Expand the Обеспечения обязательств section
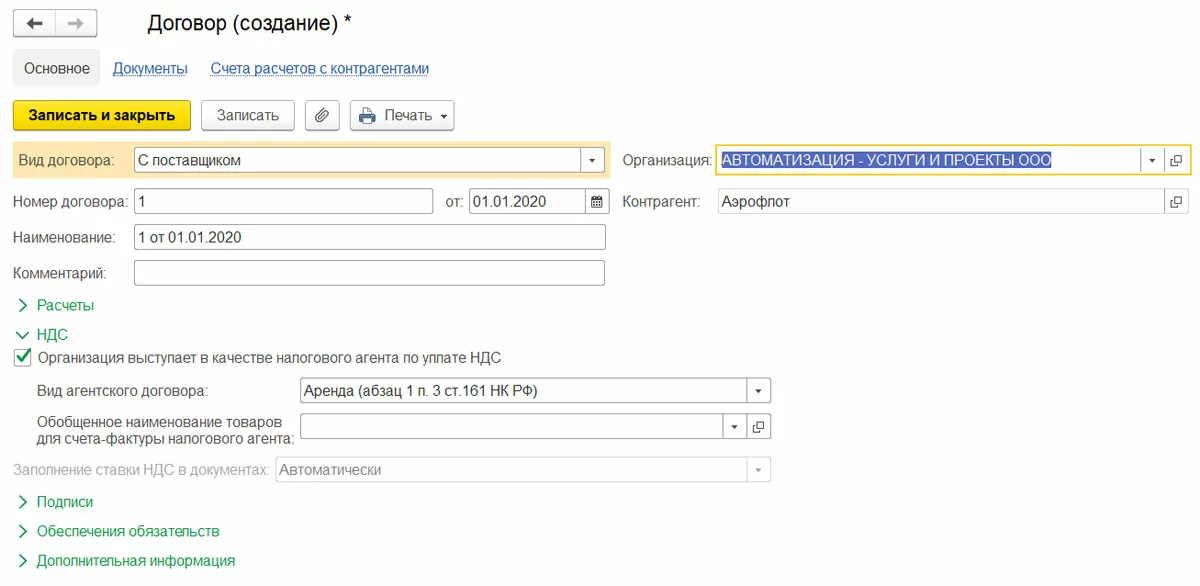Screen dimensions: 1200x586 [x=23, y=531]
